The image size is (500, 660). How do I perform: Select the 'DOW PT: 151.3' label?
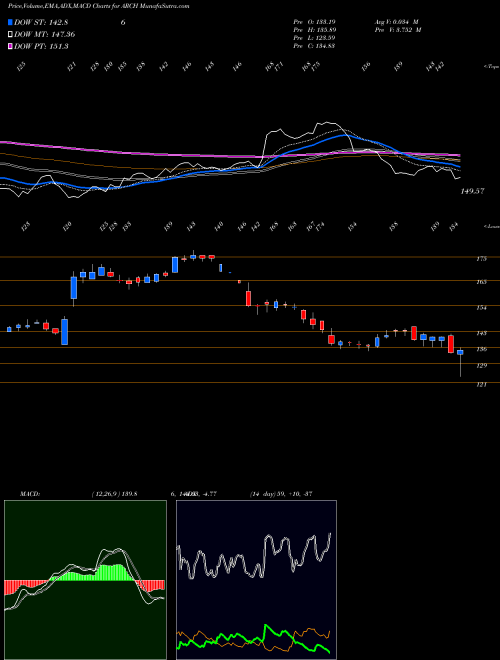pyautogui.click(x=41, y=46)
